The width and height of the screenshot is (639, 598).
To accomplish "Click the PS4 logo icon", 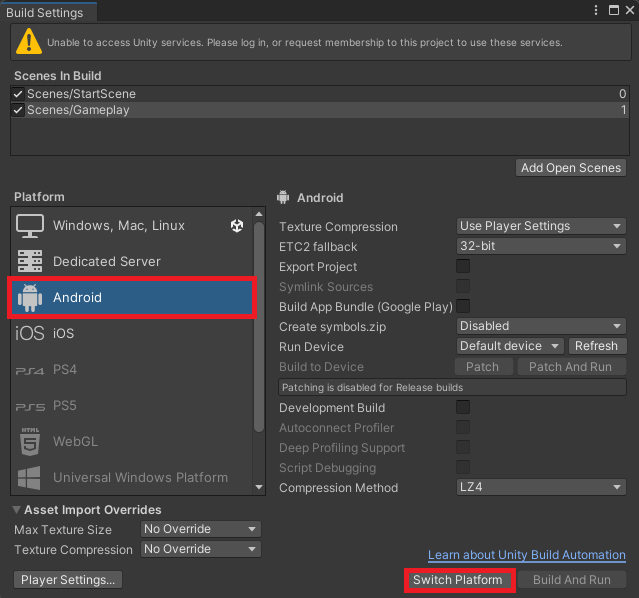I will pos(29,371).
